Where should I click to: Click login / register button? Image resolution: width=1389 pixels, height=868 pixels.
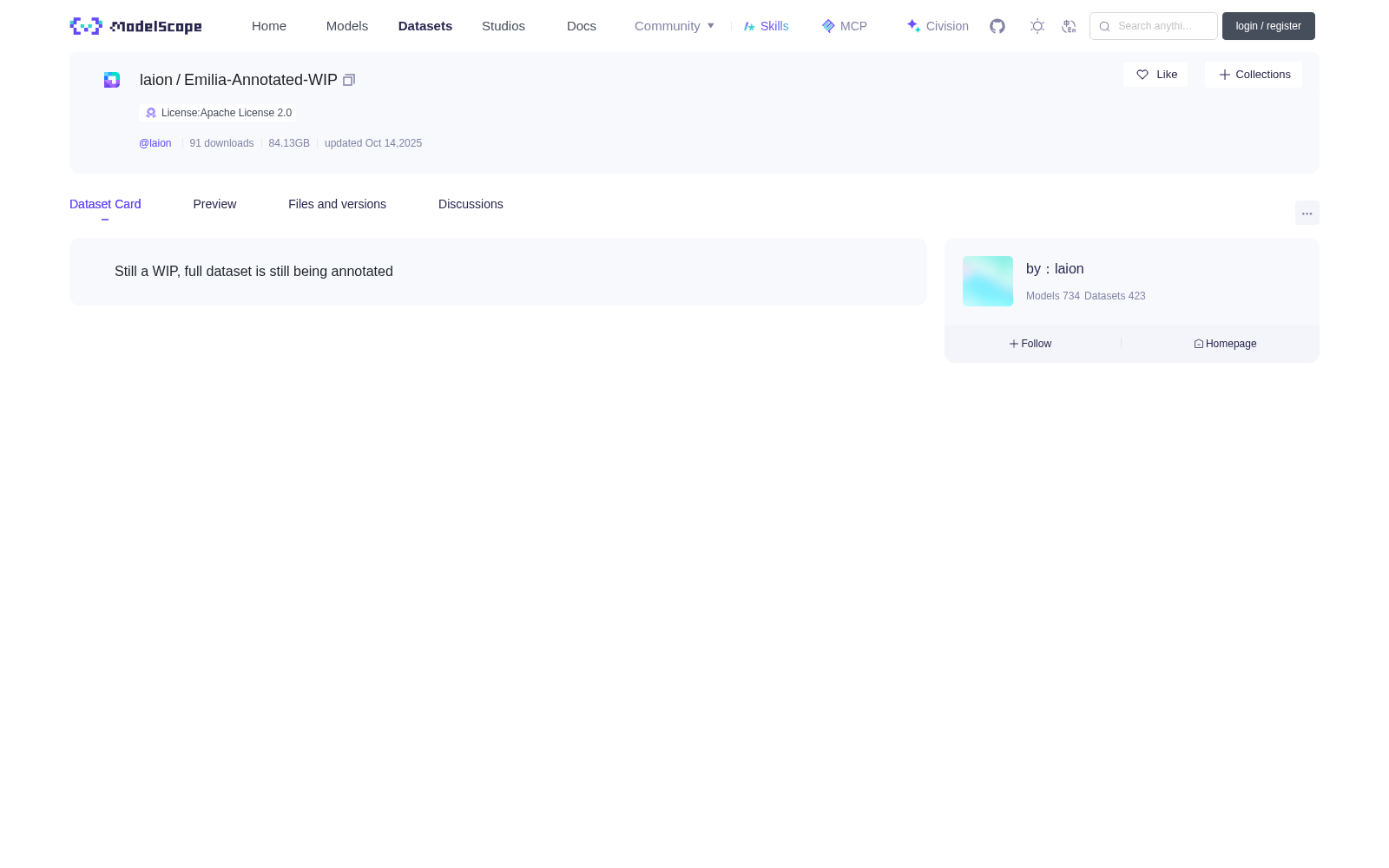point(1268,26)
